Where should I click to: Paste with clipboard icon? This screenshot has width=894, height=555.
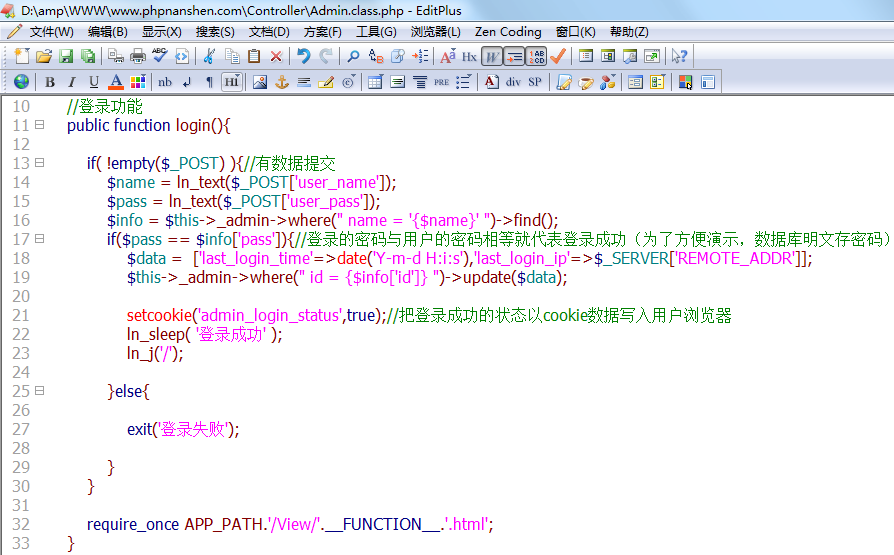(254, 56)
